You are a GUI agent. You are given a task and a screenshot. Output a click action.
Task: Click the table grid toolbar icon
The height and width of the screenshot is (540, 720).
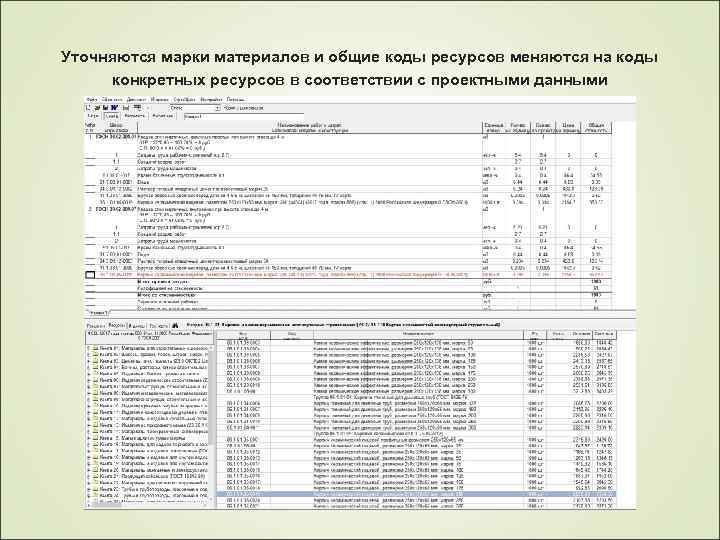(x=137, y=108)
